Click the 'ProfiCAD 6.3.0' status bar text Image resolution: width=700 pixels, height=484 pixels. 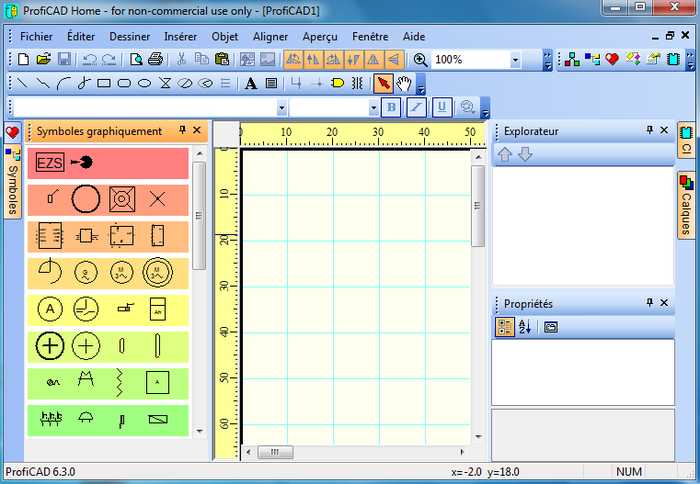click(x=40, y=472)
